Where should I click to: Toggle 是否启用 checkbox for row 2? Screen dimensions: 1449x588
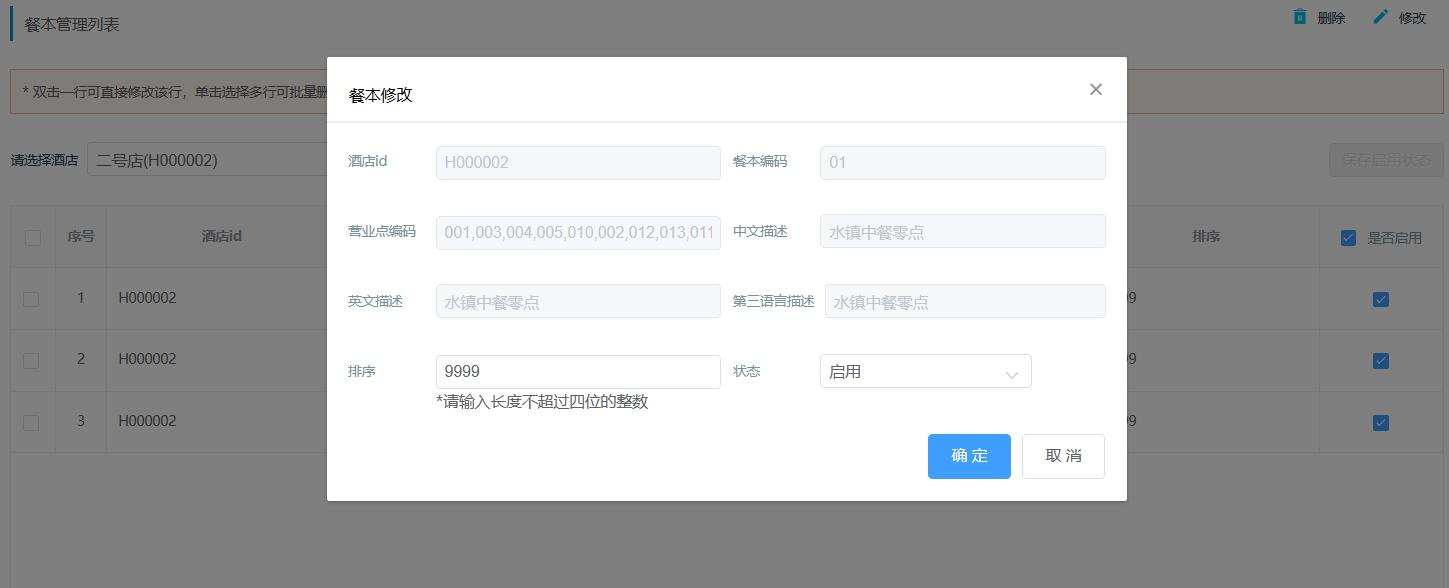pos(1381,360)
